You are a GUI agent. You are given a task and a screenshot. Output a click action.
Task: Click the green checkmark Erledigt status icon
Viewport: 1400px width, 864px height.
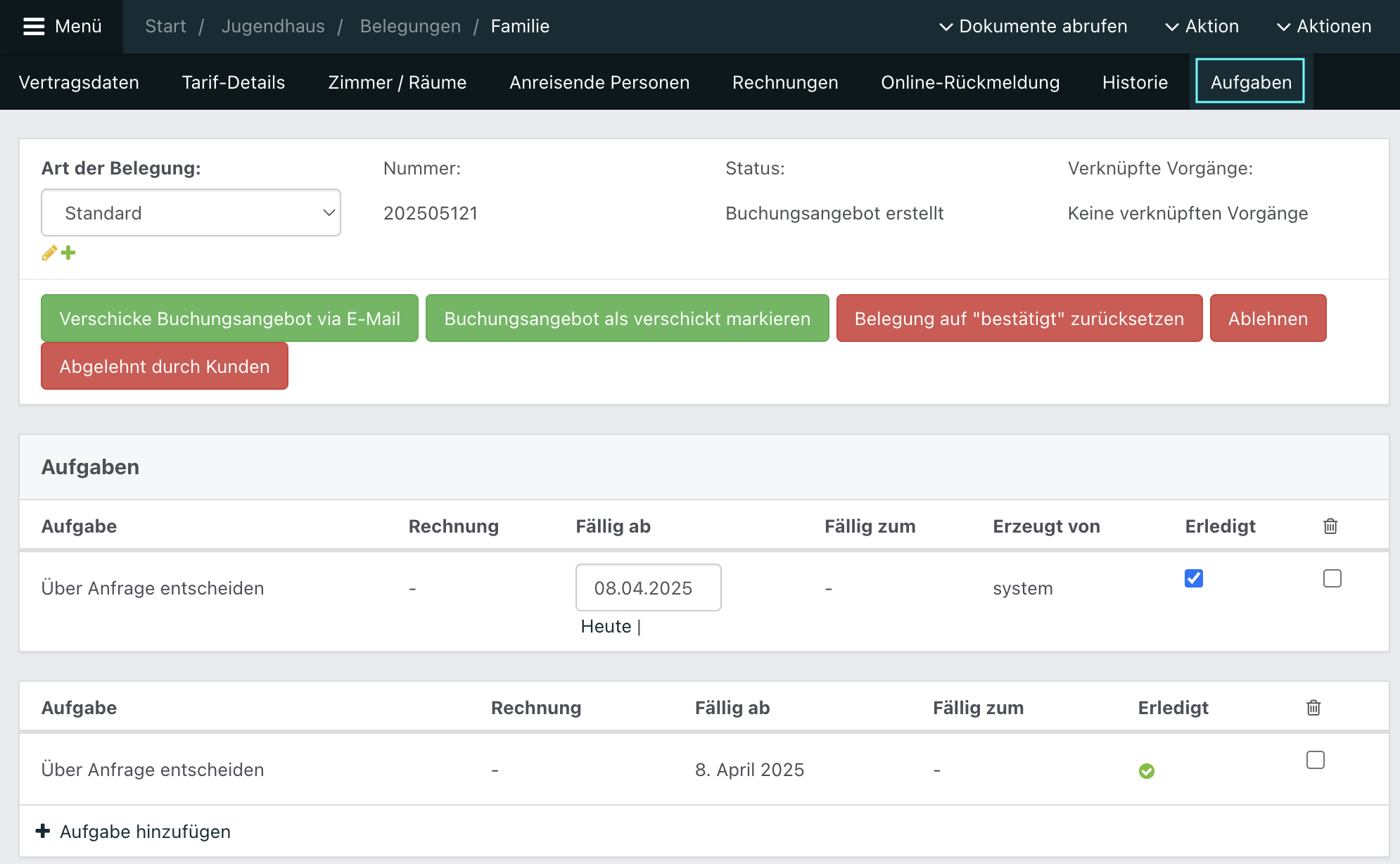pos(1147,771)
